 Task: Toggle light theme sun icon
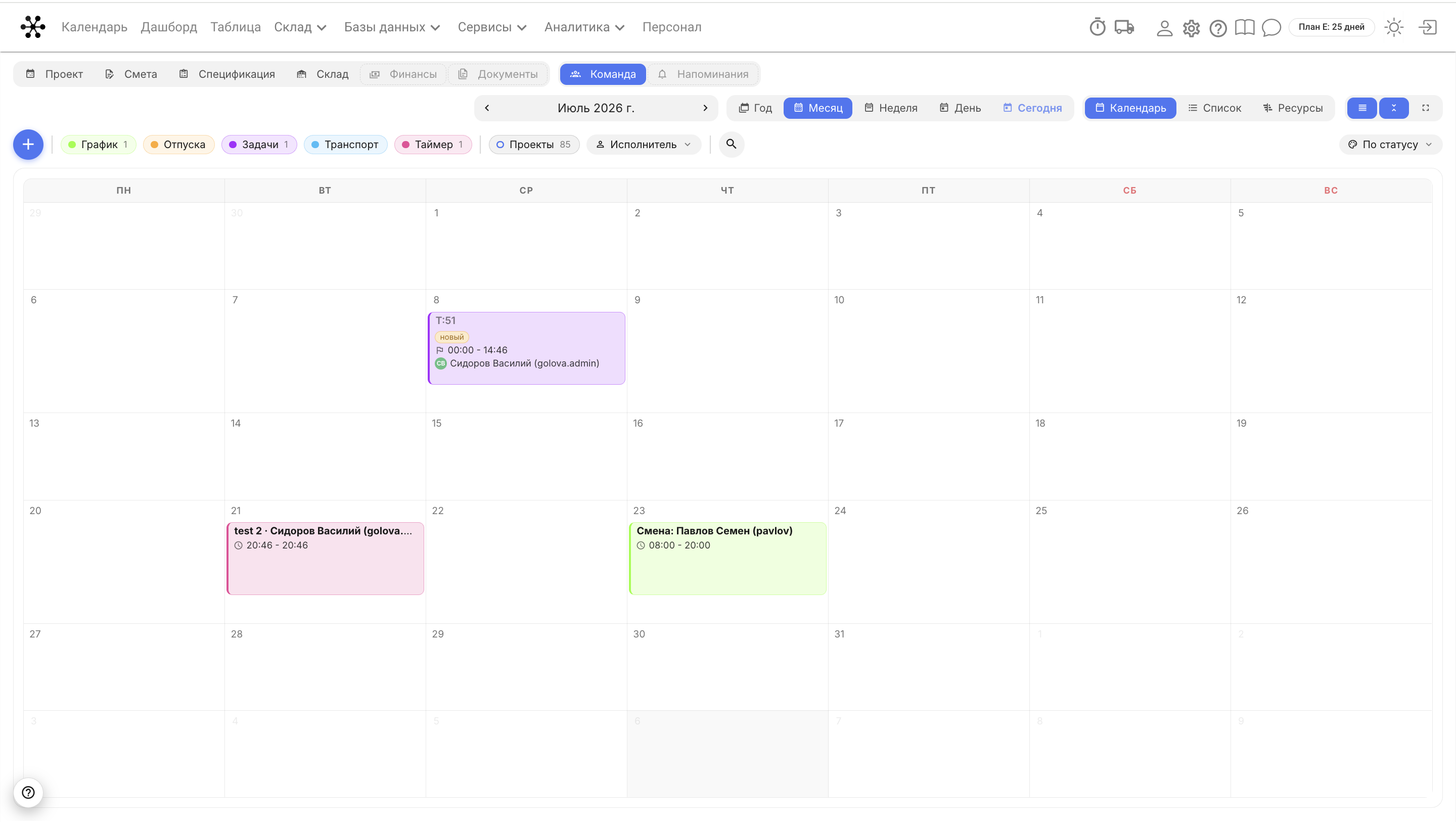[x=1394, y=27]
